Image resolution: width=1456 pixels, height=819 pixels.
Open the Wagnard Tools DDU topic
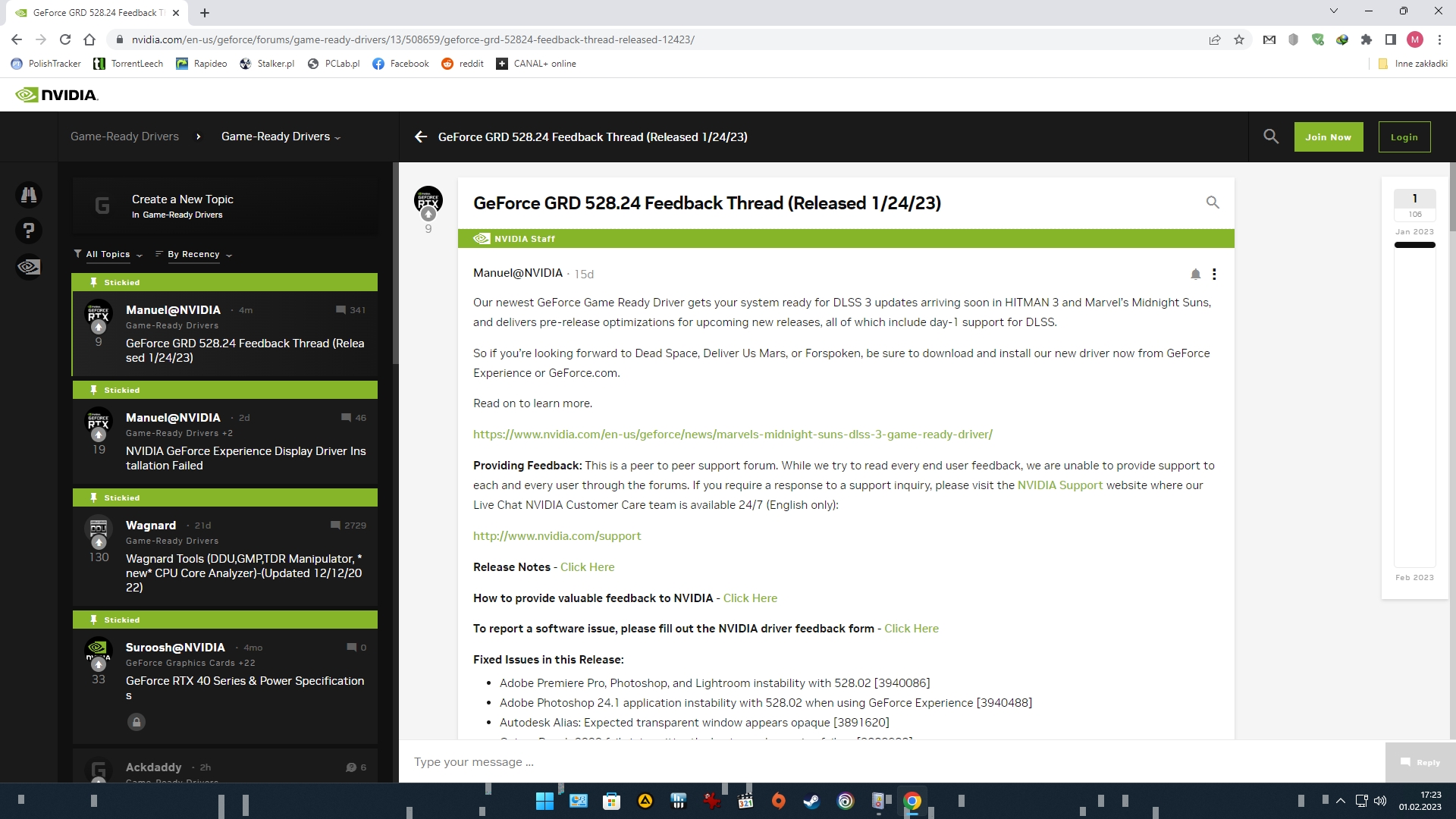point(244,573)
